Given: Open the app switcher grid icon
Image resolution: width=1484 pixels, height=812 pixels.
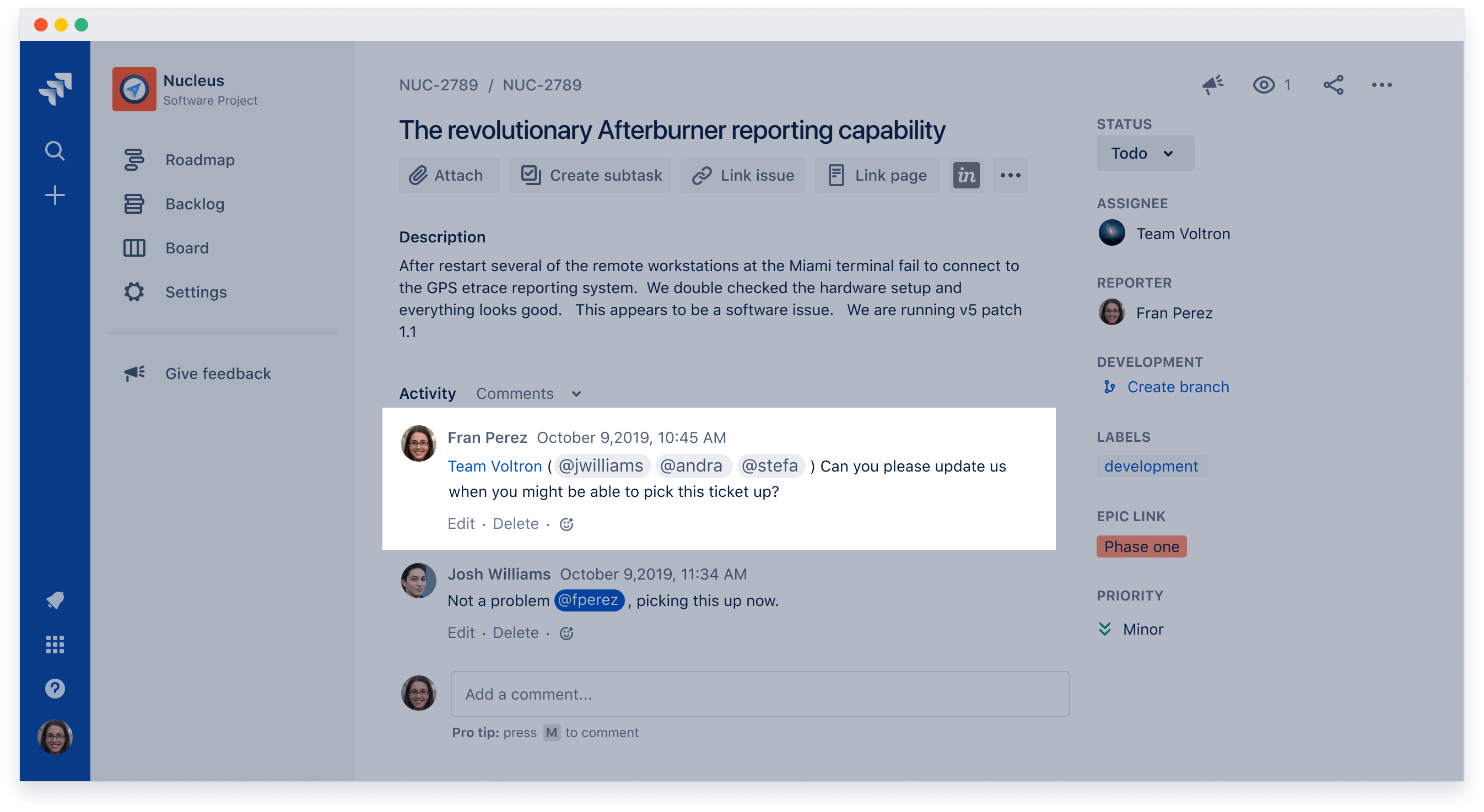Looking at the screenshot, I should coord(55,645).
